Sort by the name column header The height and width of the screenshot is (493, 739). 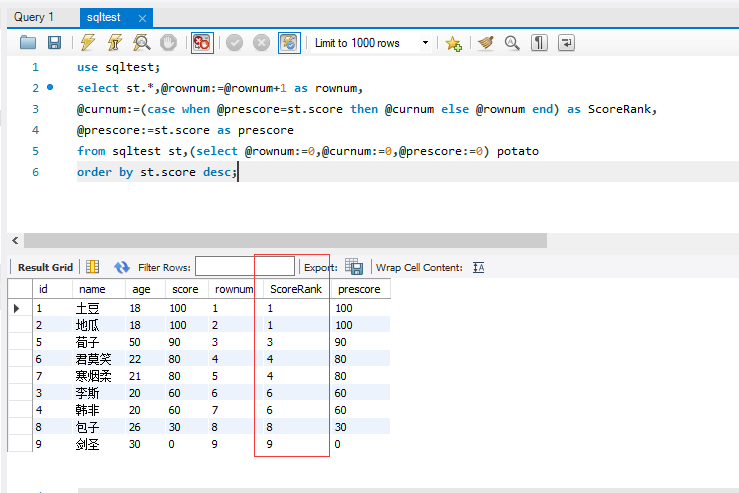point(99,289)
